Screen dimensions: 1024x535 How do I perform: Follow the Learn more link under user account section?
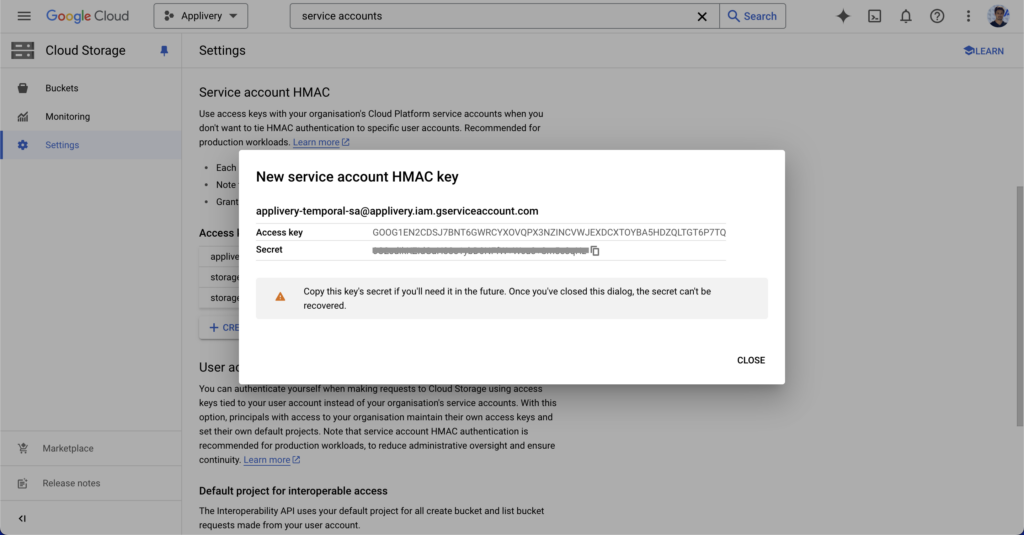point(272,460)
